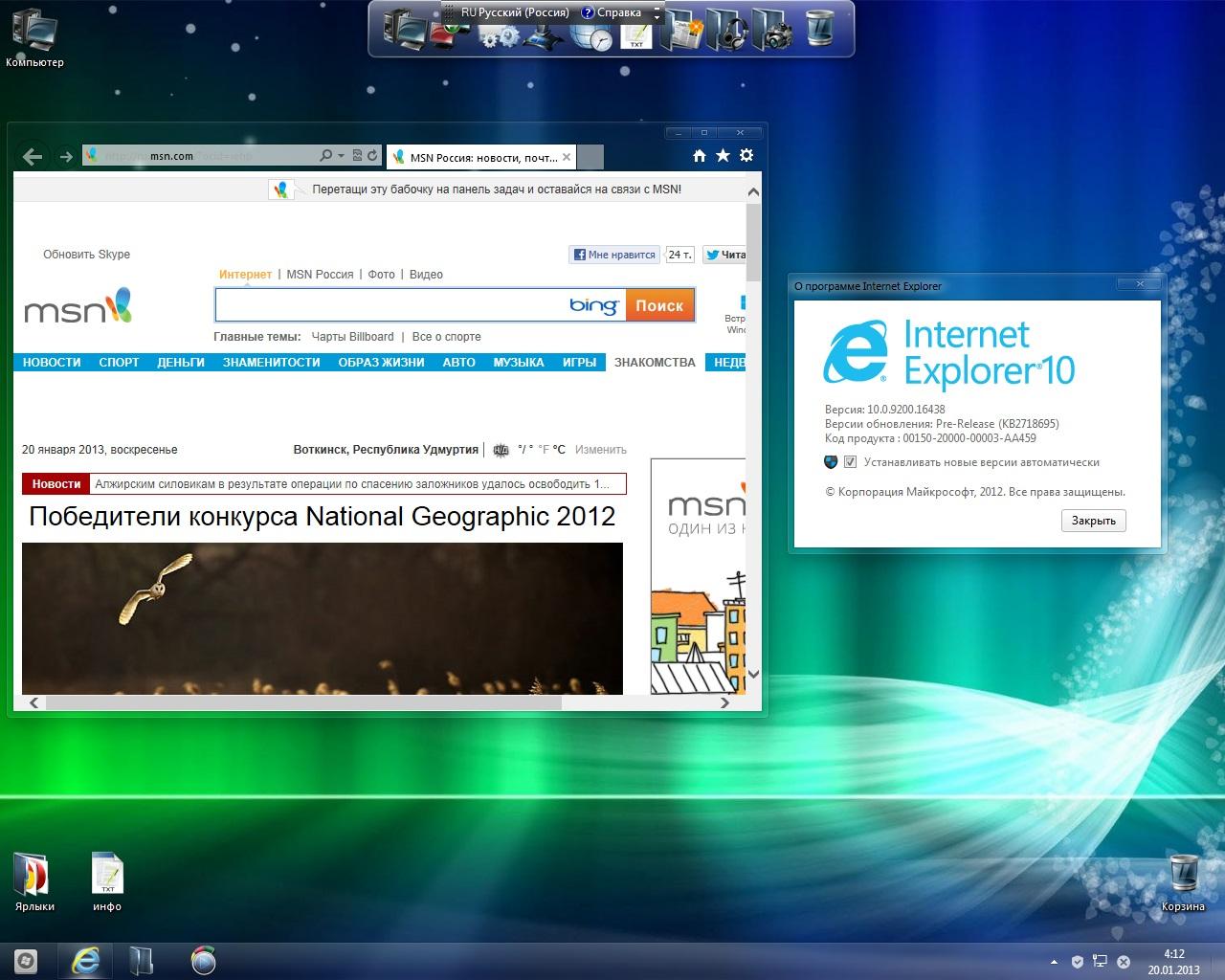Click the orange Поиск search button
Viewport: 1225px width, 980px height.
tap(659, 306)
